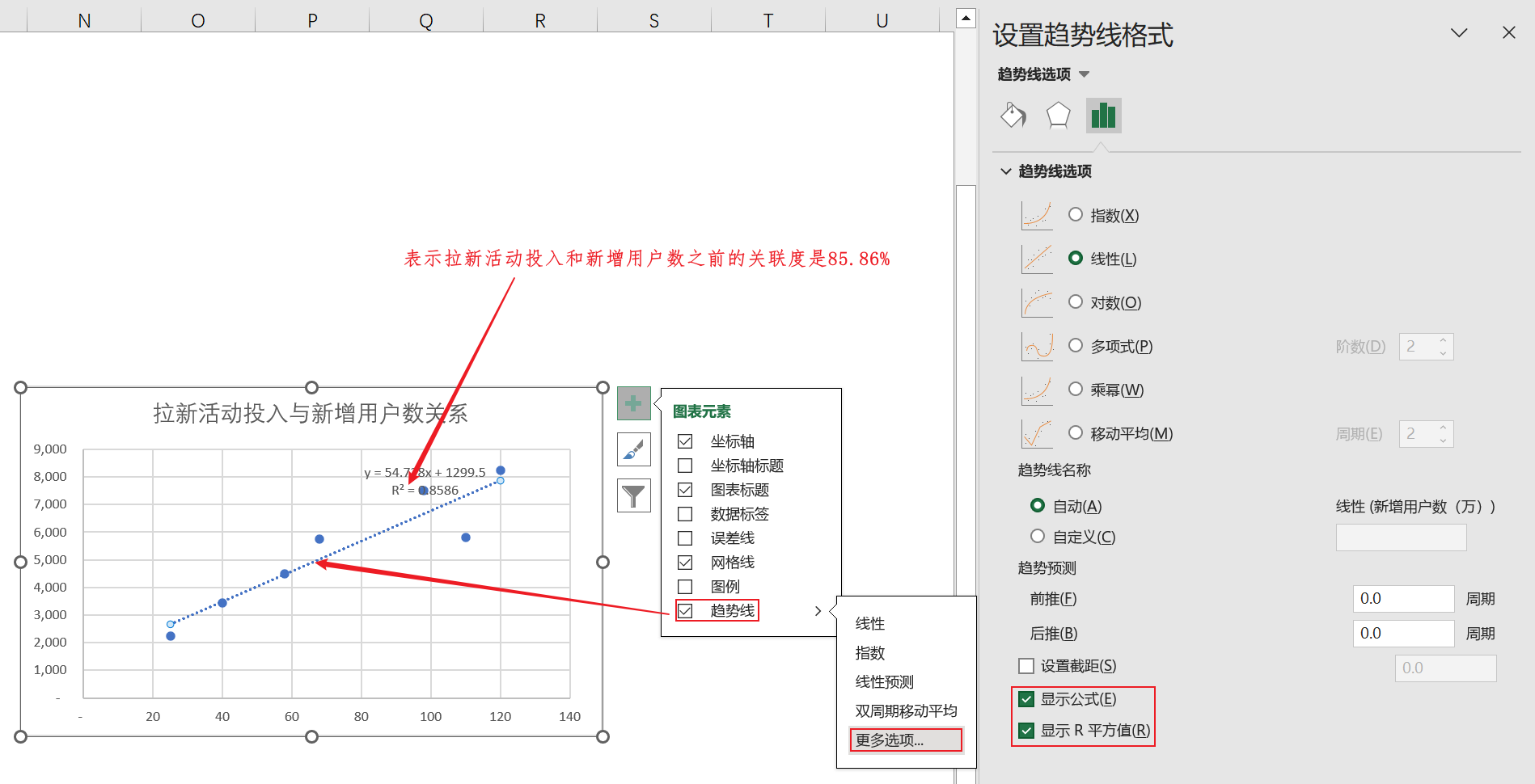The image size is (1535, 784).
Task: Click the vertical scrollbar up arrow
Action: [x=966, y=17]
